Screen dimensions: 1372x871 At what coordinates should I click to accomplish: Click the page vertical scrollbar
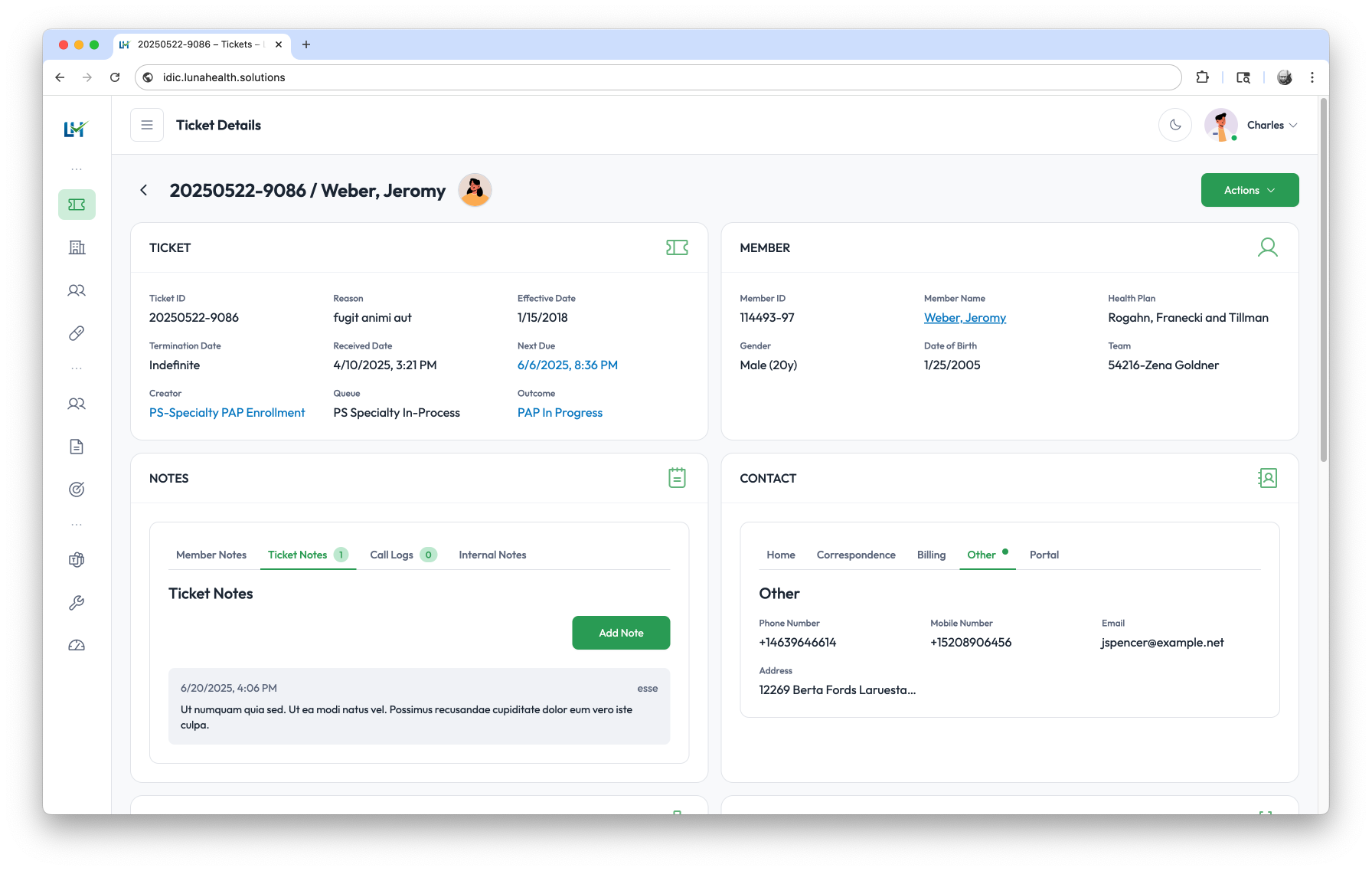pyautogui.click(x=1323, y=280)
